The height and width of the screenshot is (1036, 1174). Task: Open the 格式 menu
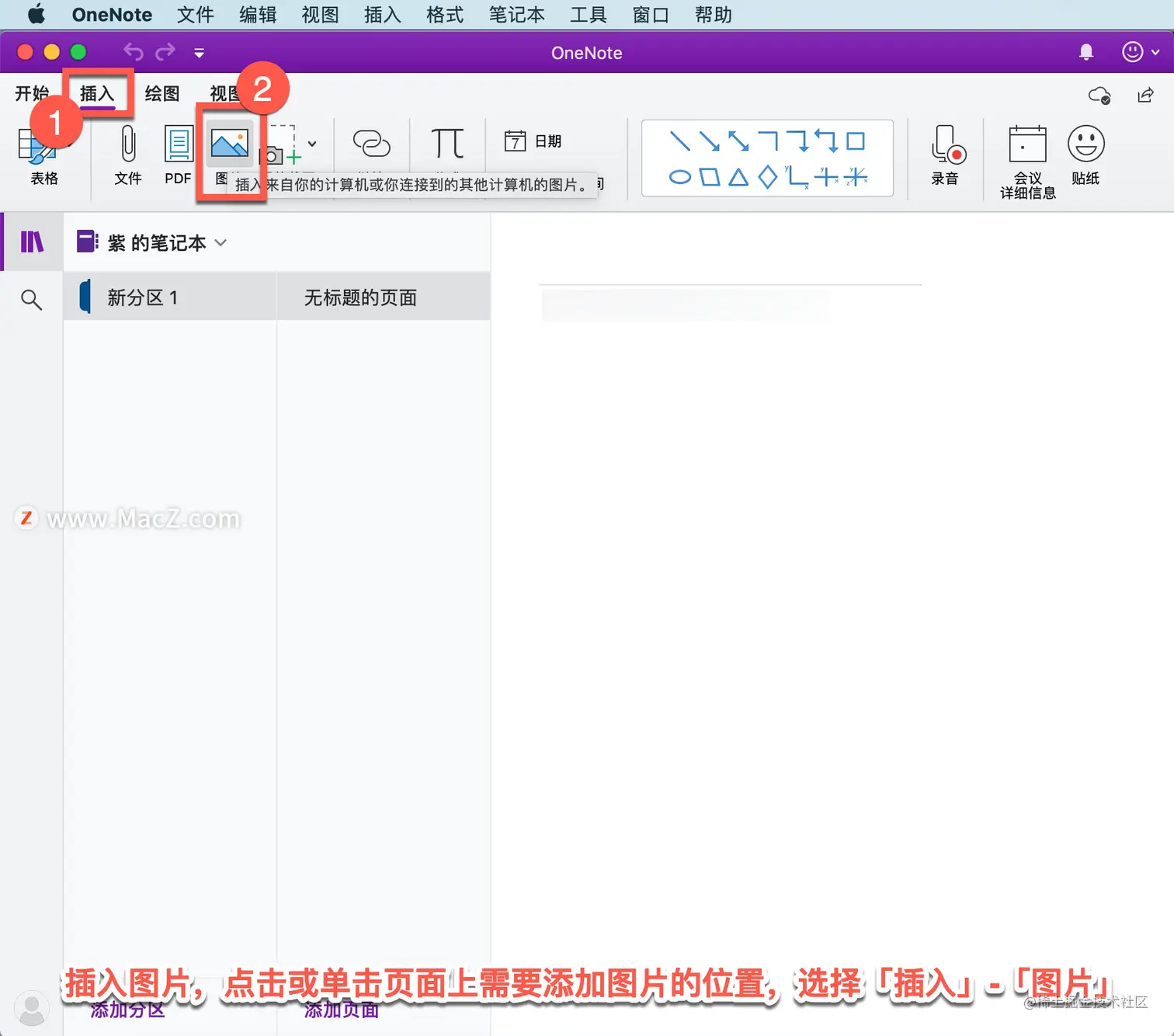click(445, 15)
